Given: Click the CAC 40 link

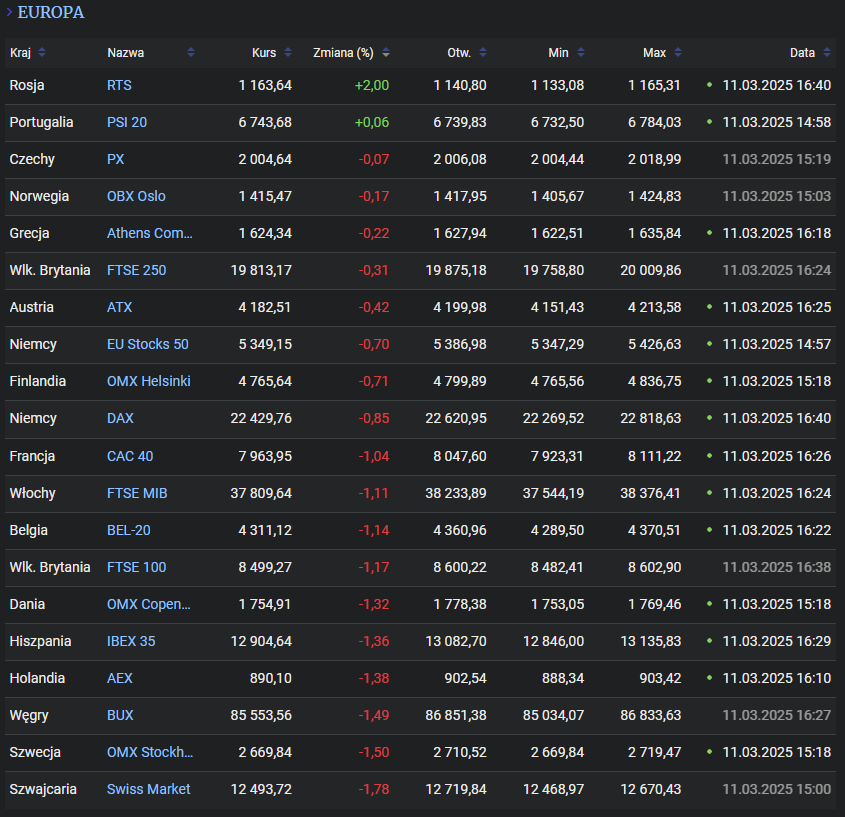Looking at the screenshot, I should pyautogui.click(x=130, y=456).
